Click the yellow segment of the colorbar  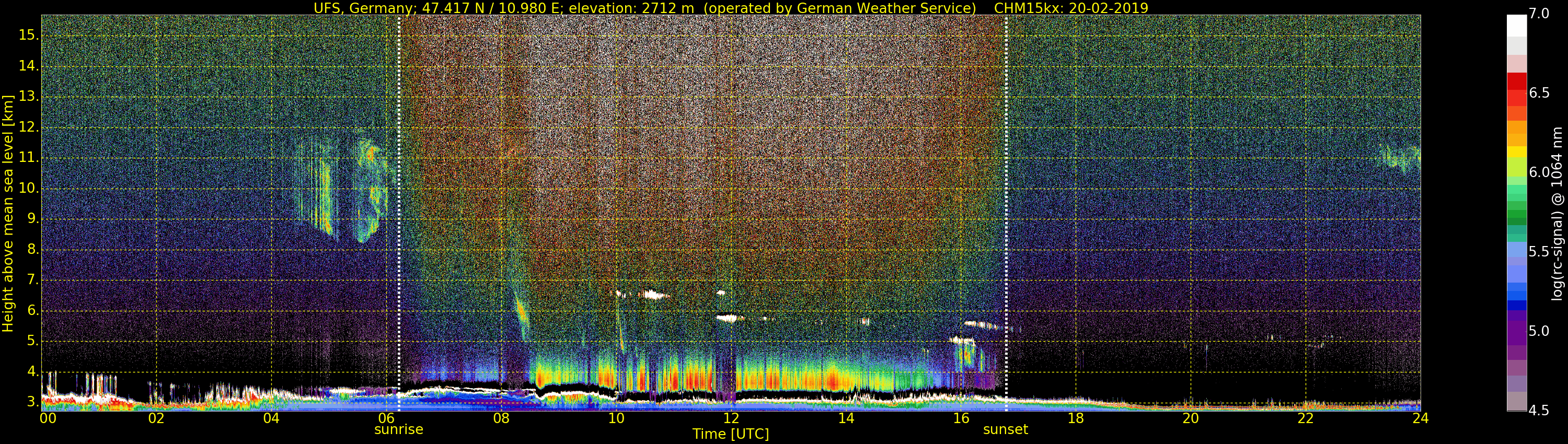tap(1516, 152)
